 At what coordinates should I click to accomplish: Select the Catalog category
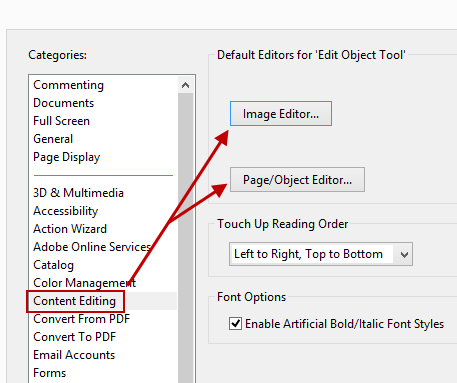click(54, 265)
